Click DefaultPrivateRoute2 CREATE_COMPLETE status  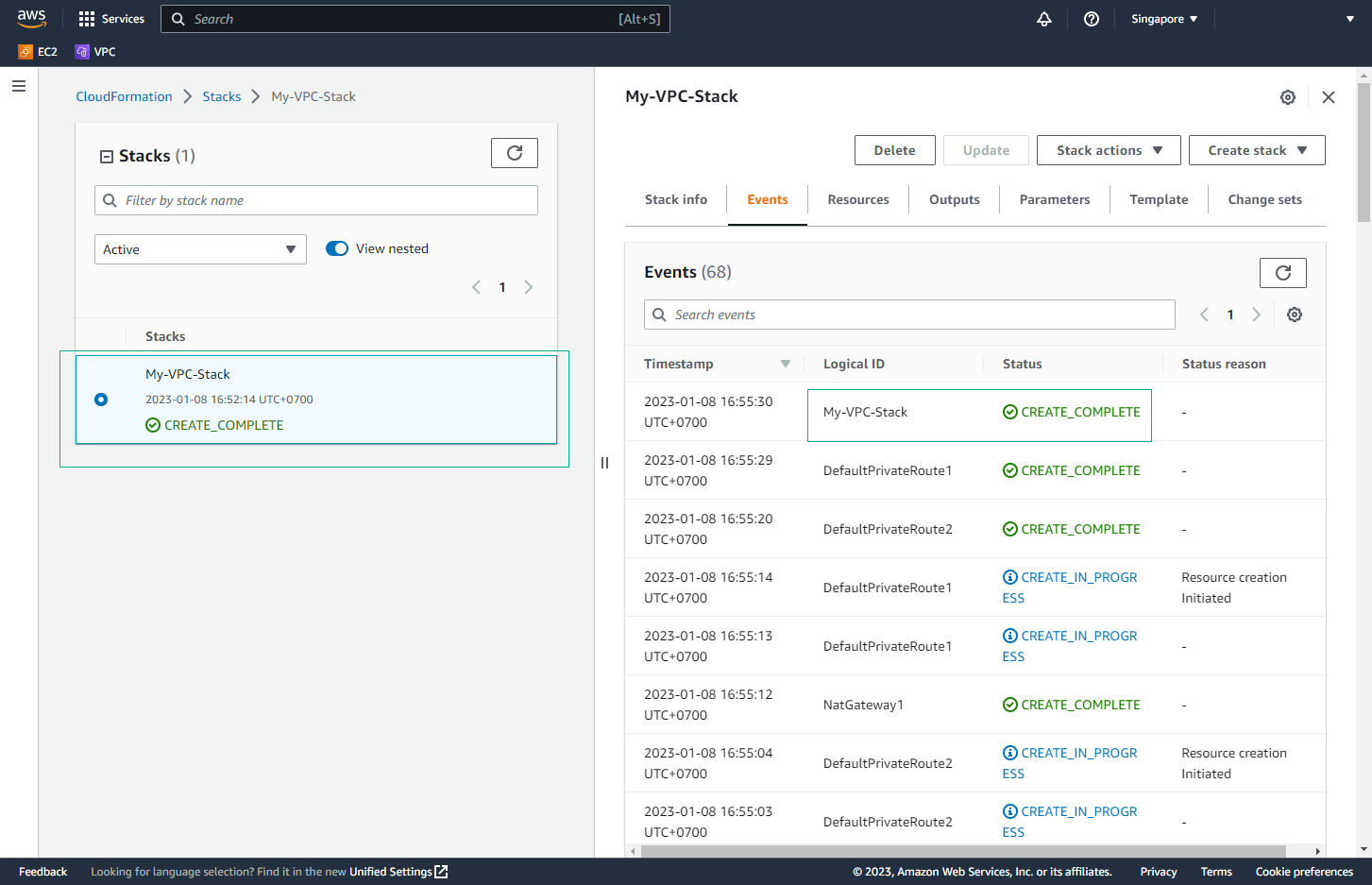tap(1072, 529)
